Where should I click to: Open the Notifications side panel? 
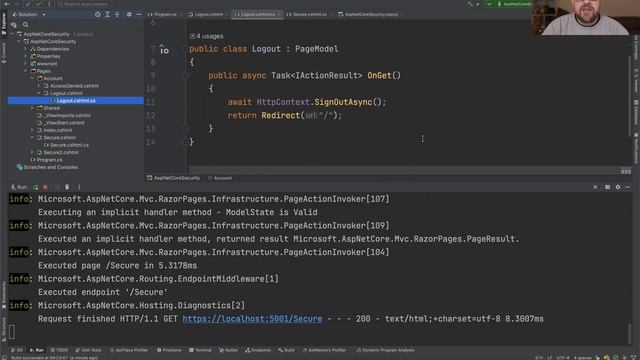pos(636,148)
